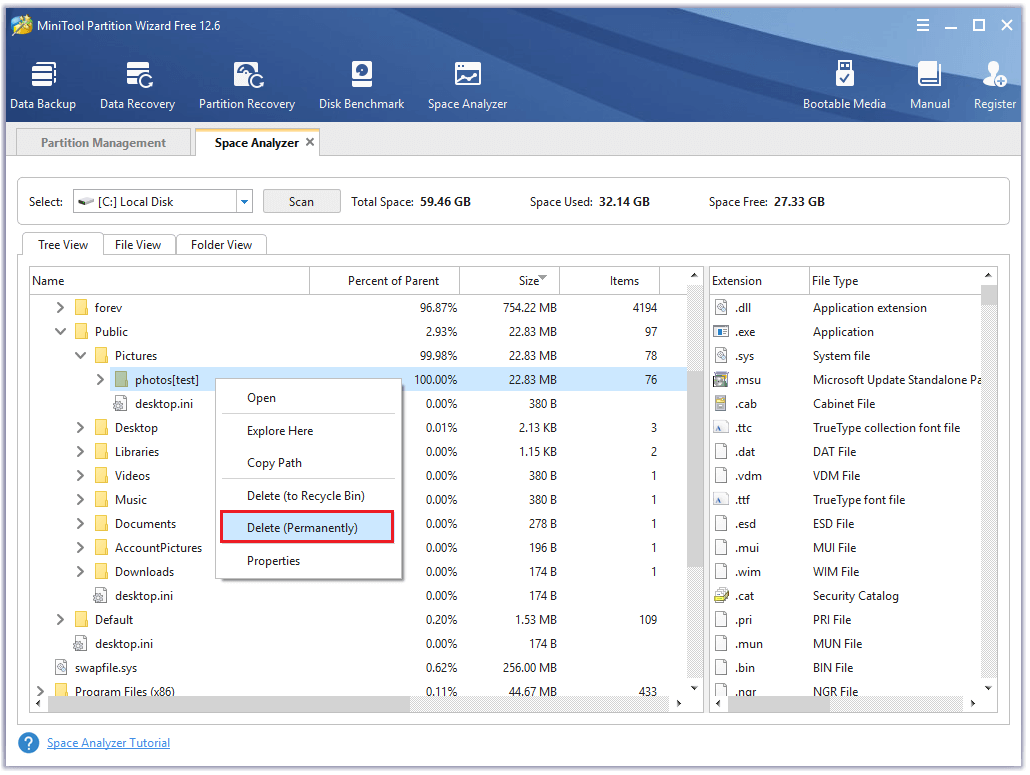Select the Documents folder row
This screenshot has height=775, width=1030.
pos(359,524)
